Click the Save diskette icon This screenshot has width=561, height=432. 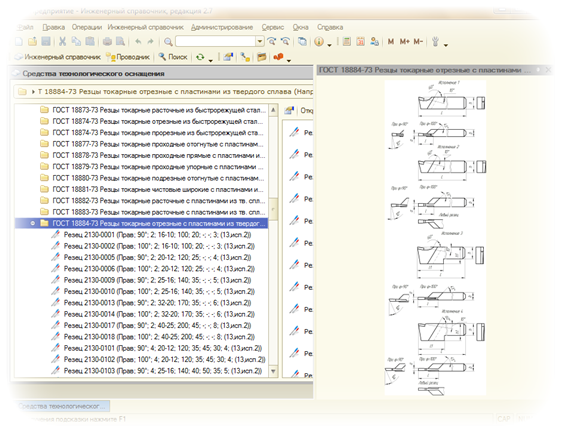(46, 42)
